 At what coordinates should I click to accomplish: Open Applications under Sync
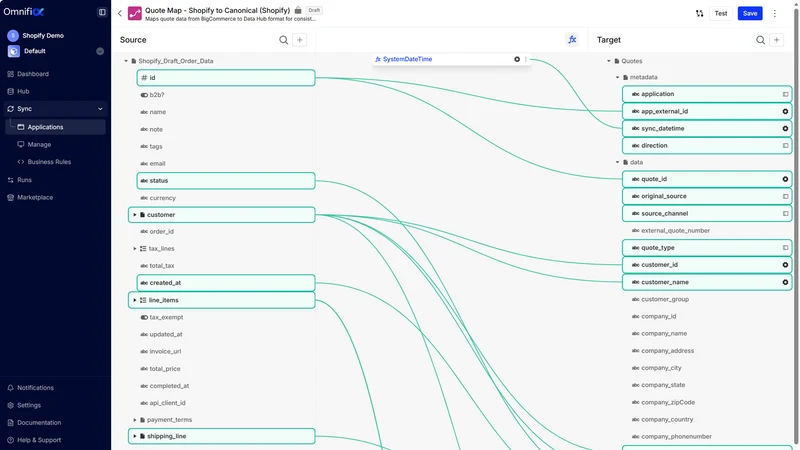[55, 127]
